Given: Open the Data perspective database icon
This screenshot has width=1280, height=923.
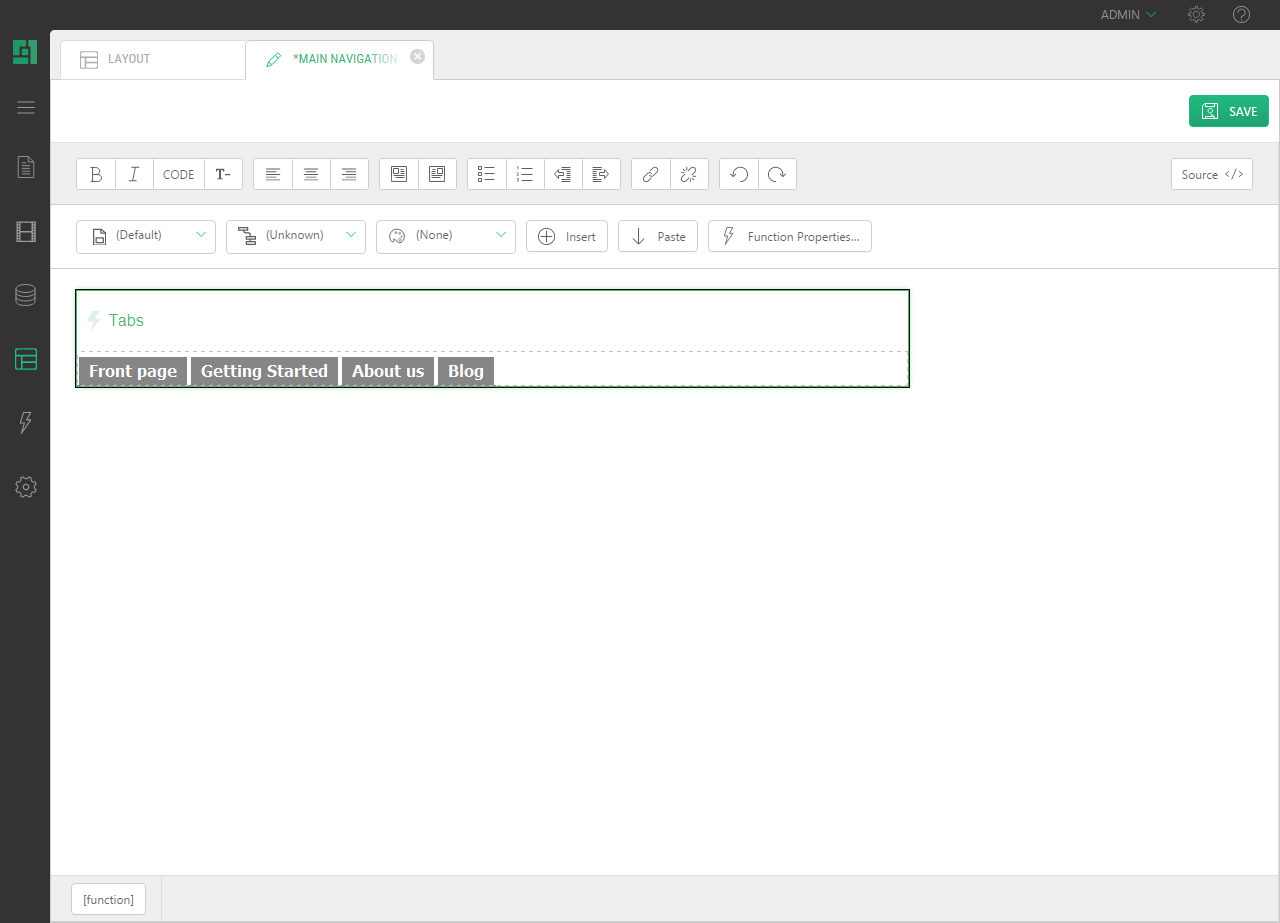Looking at the screenshot, I should 26,295.
